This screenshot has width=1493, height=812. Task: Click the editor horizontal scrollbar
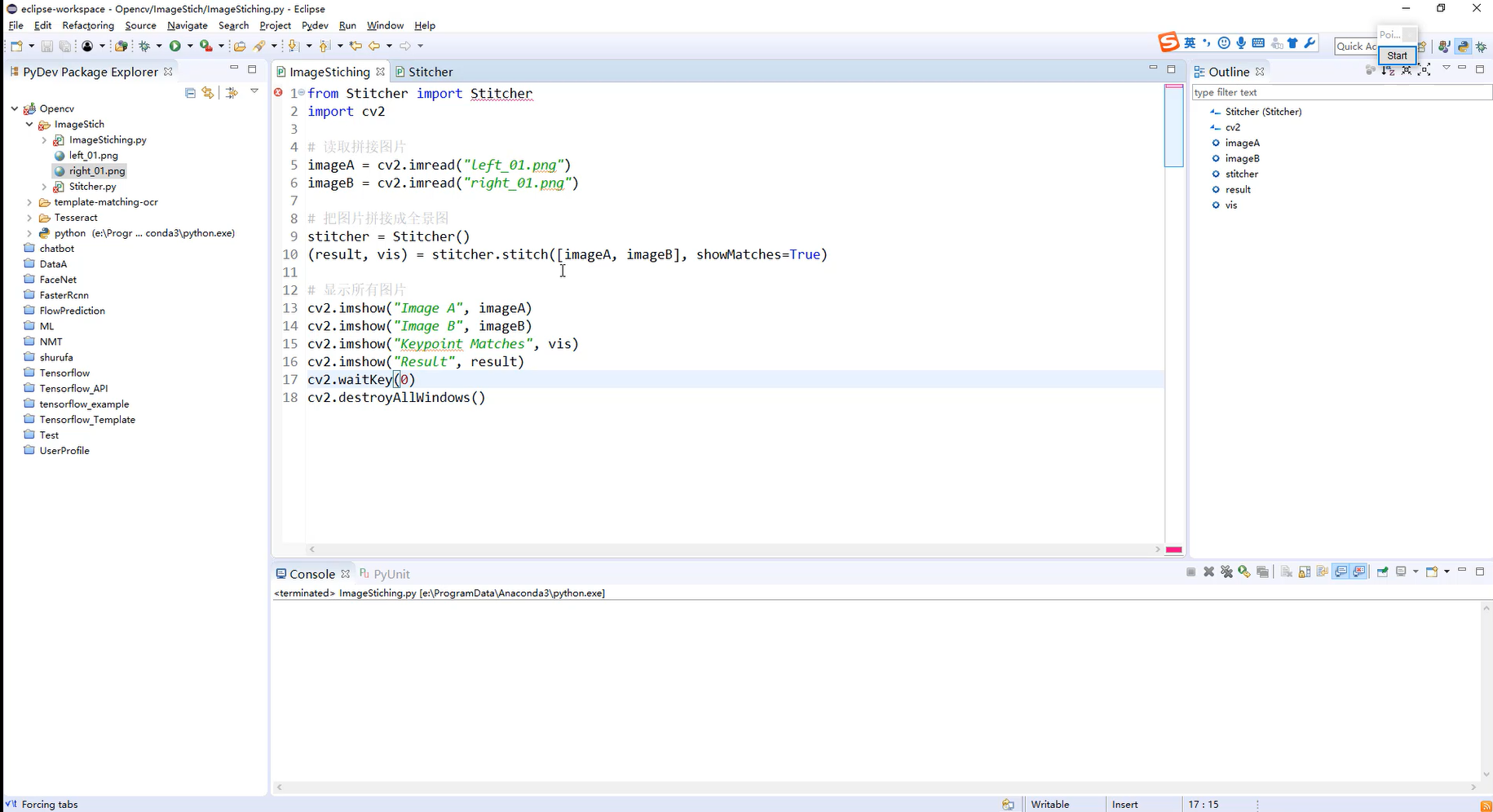734,549
